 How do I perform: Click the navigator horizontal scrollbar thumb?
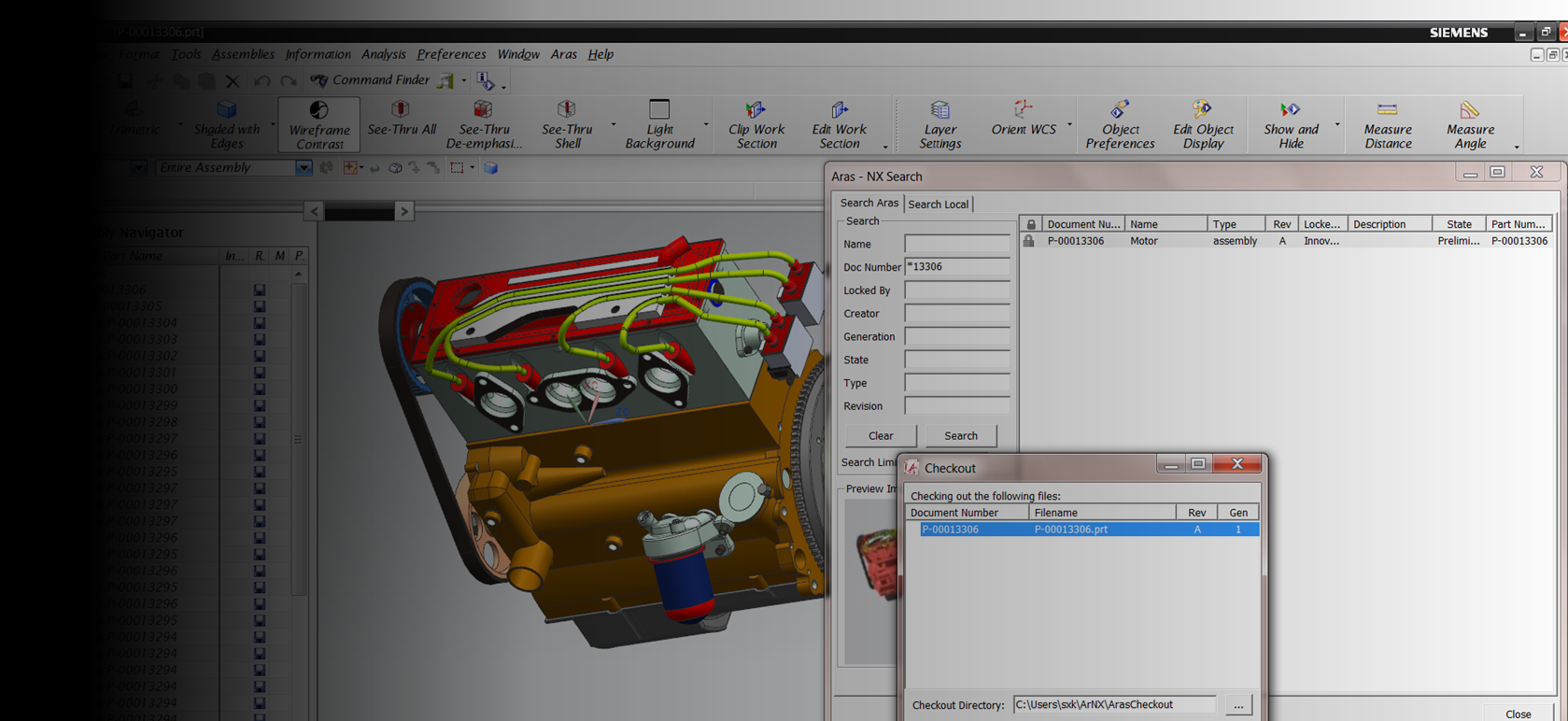360,212
